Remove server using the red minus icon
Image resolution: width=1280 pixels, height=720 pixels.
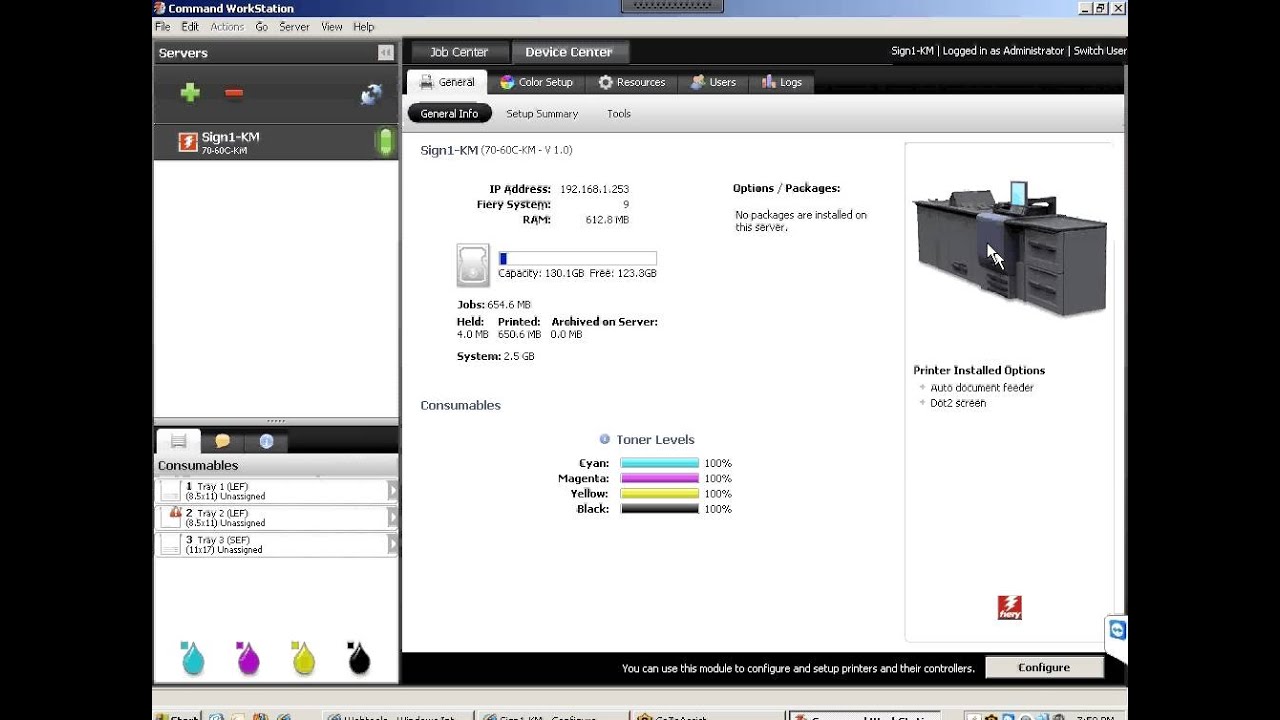pos(234,93)
